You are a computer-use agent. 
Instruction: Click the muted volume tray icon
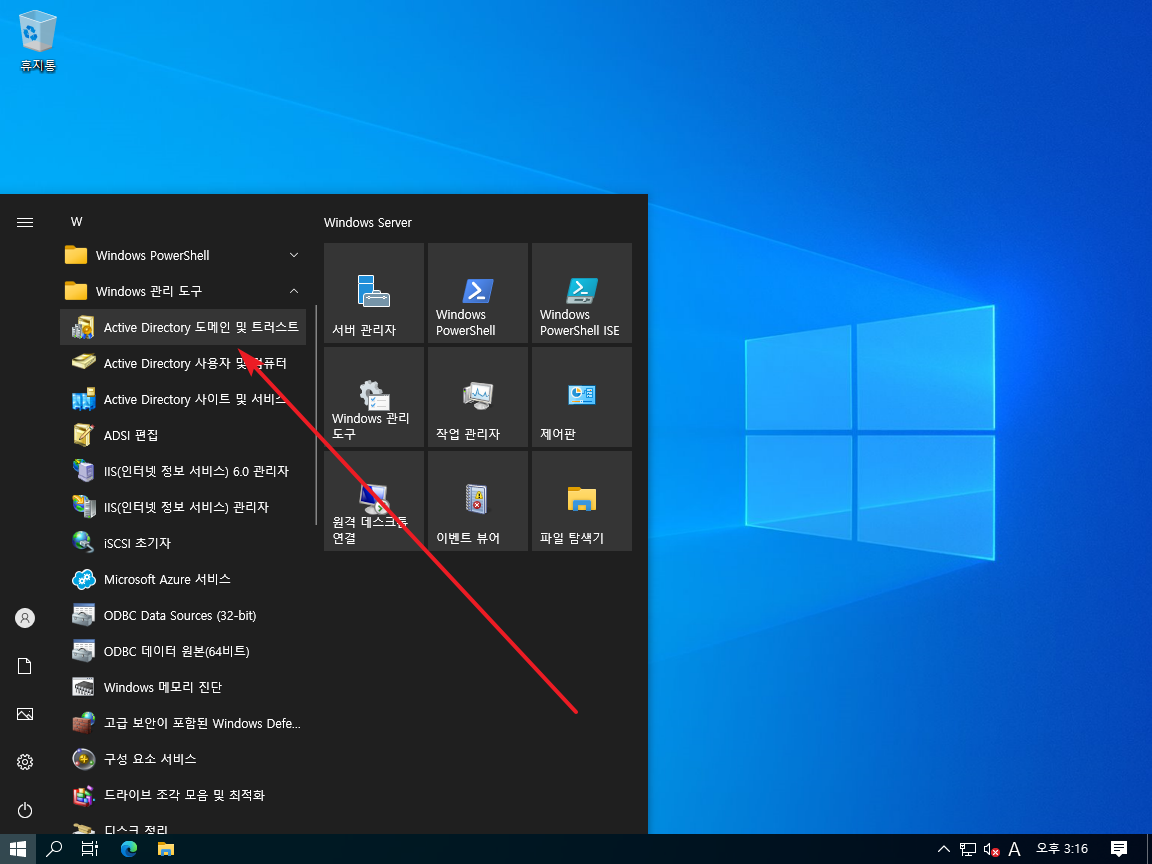point(991,849)
